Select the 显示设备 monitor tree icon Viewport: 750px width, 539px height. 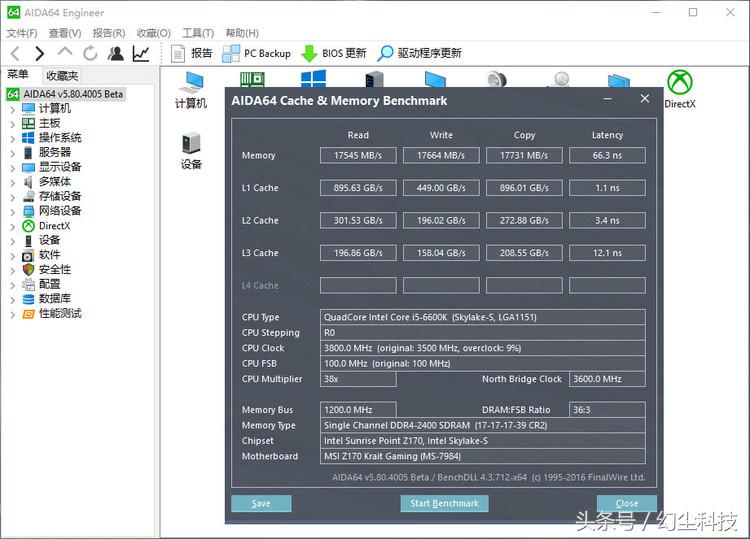(28, 167)
